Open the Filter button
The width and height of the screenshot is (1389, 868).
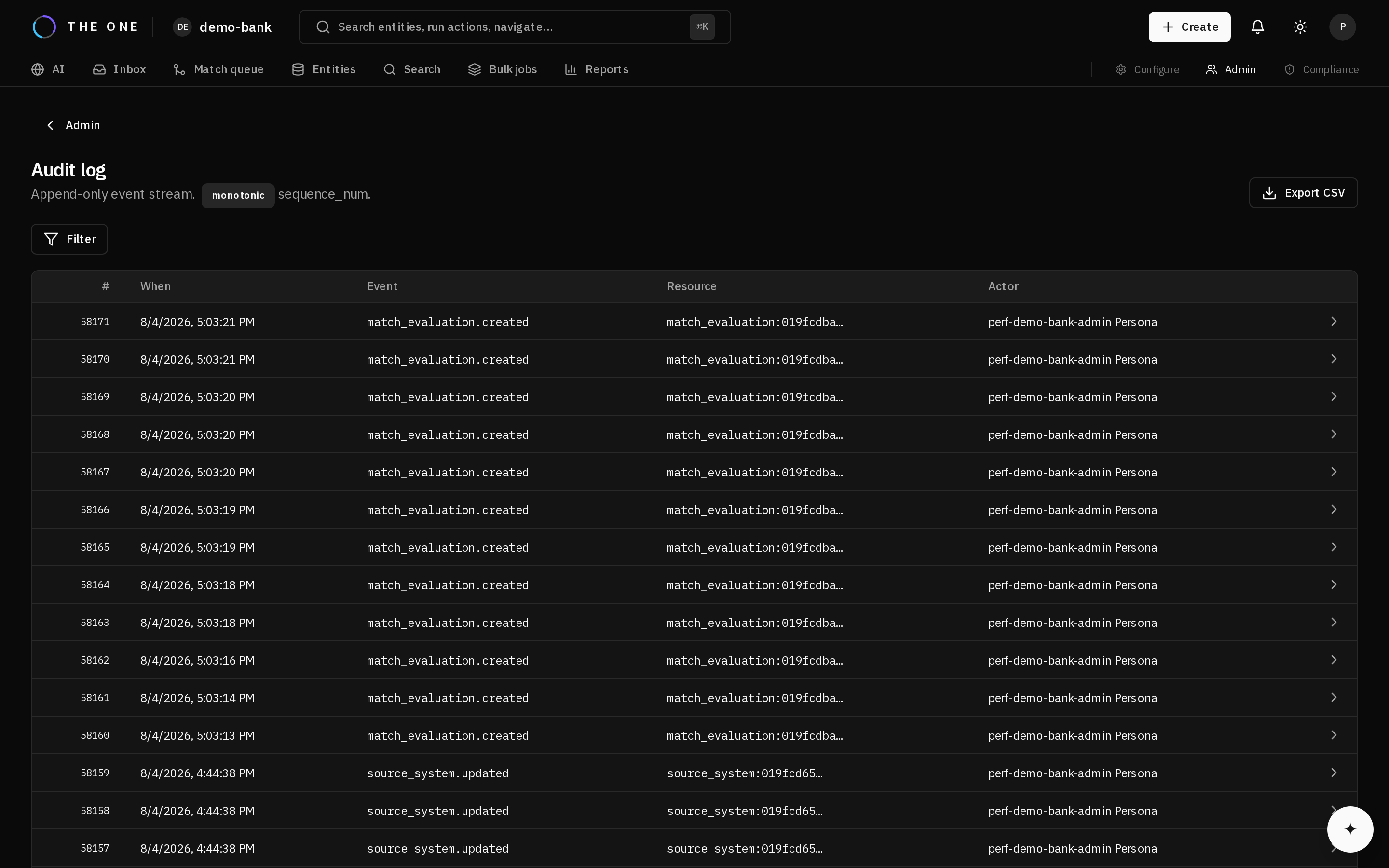pos(69,239)
